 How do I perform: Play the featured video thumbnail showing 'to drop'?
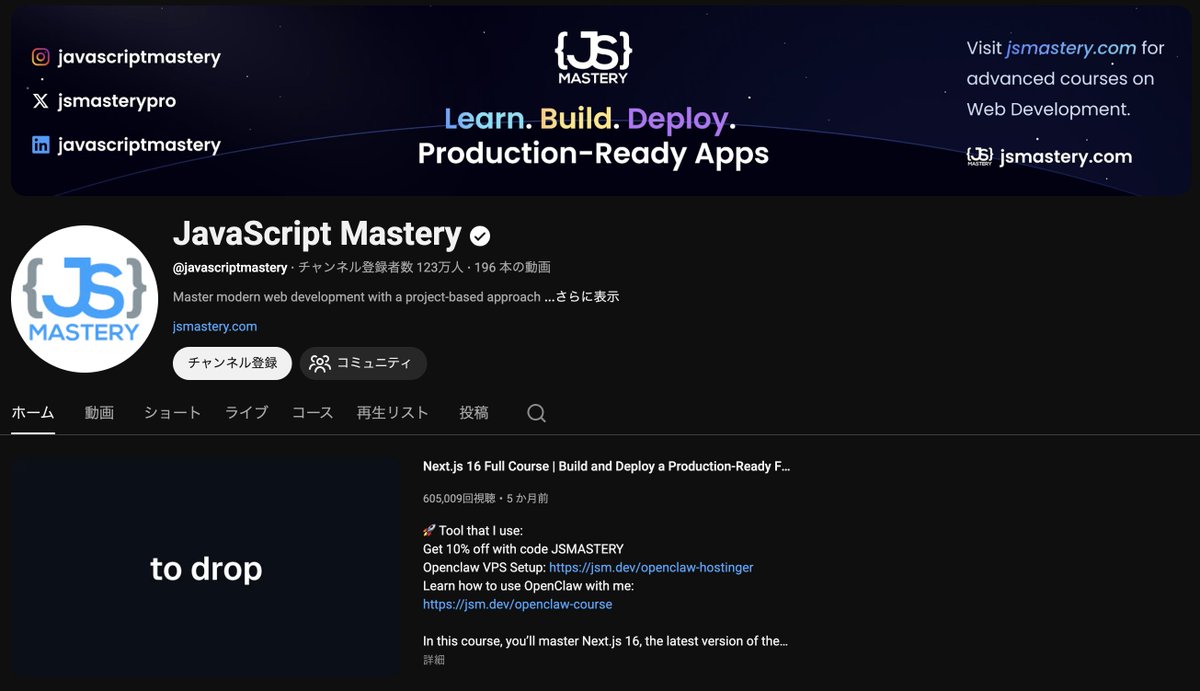206,567
